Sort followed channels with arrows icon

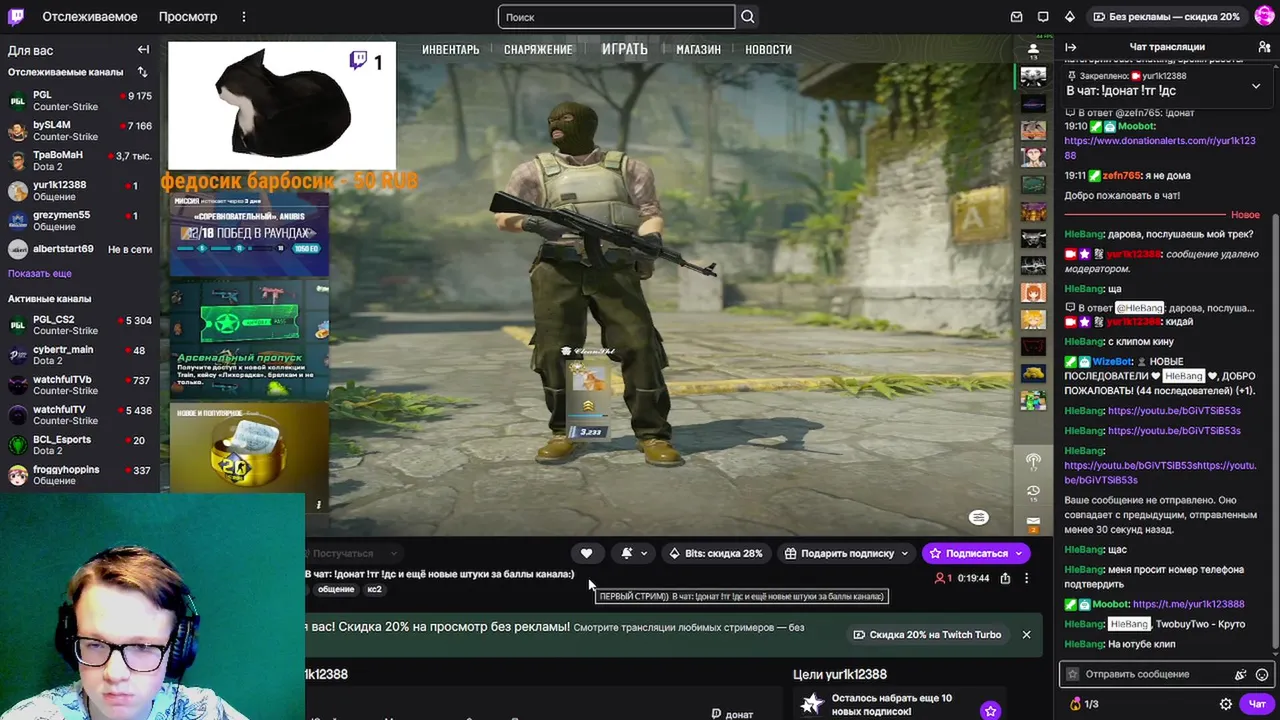click(142, 72)
